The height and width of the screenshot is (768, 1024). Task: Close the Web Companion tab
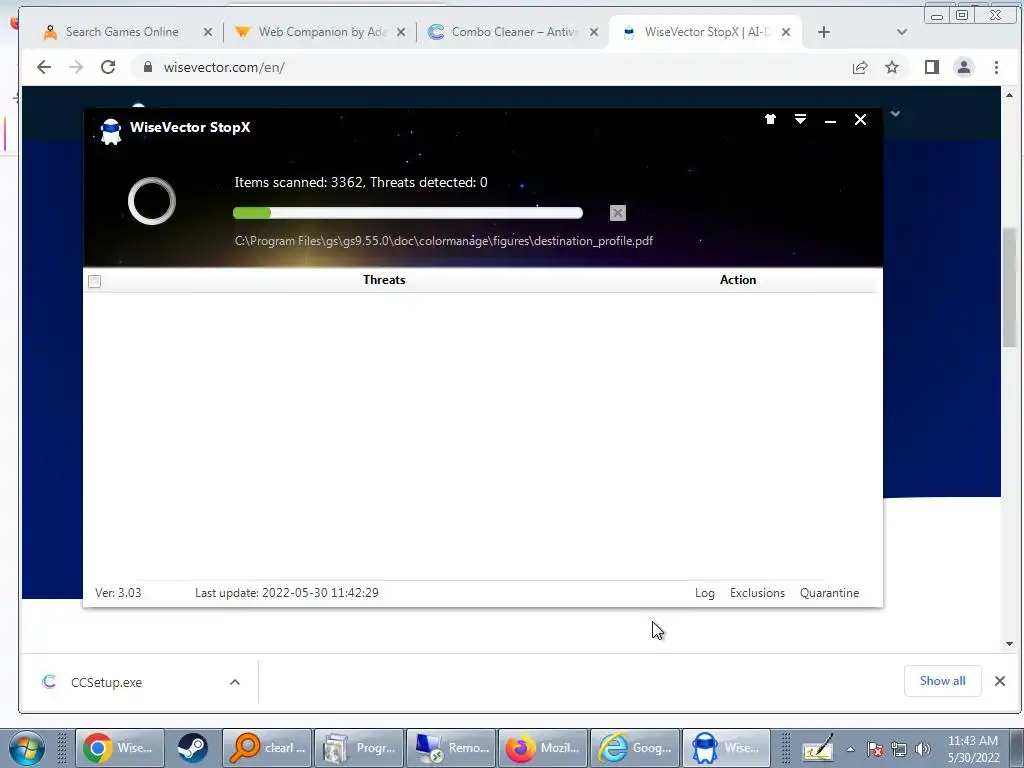point(401,32)
